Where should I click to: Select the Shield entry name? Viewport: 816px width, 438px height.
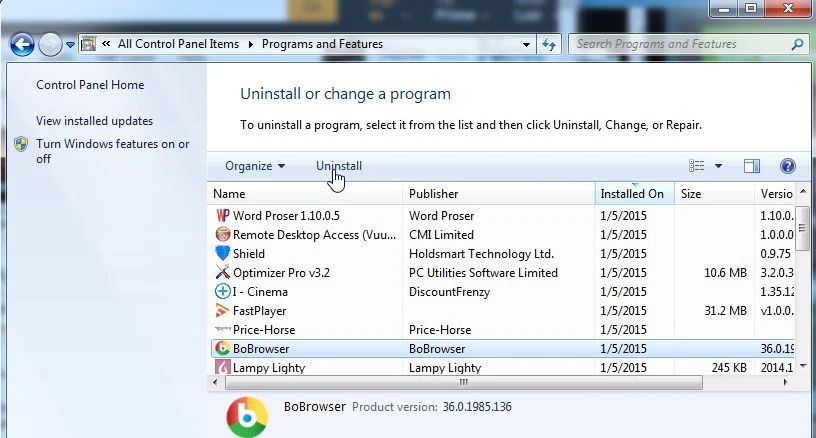tap(249, 254)
